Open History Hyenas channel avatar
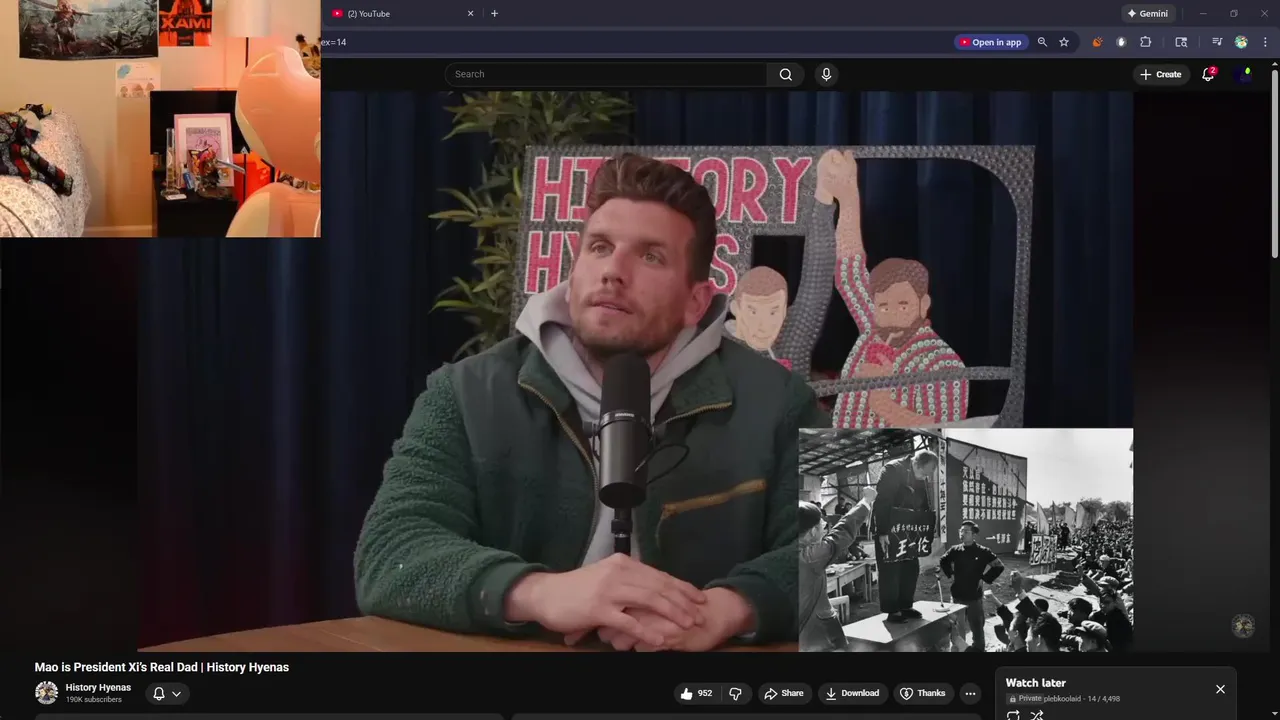Image resolution: width=1280 pixels, height=720 pixels. (46, 693)
